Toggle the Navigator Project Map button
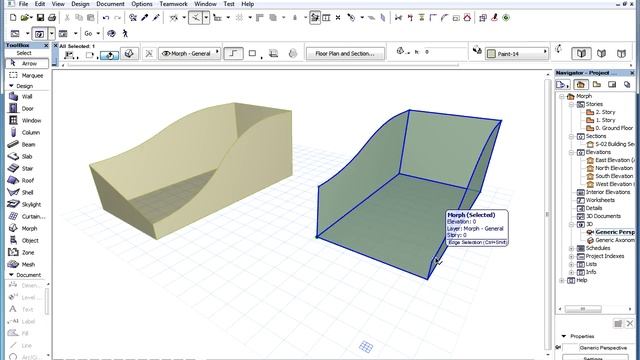 pos(580,84)
